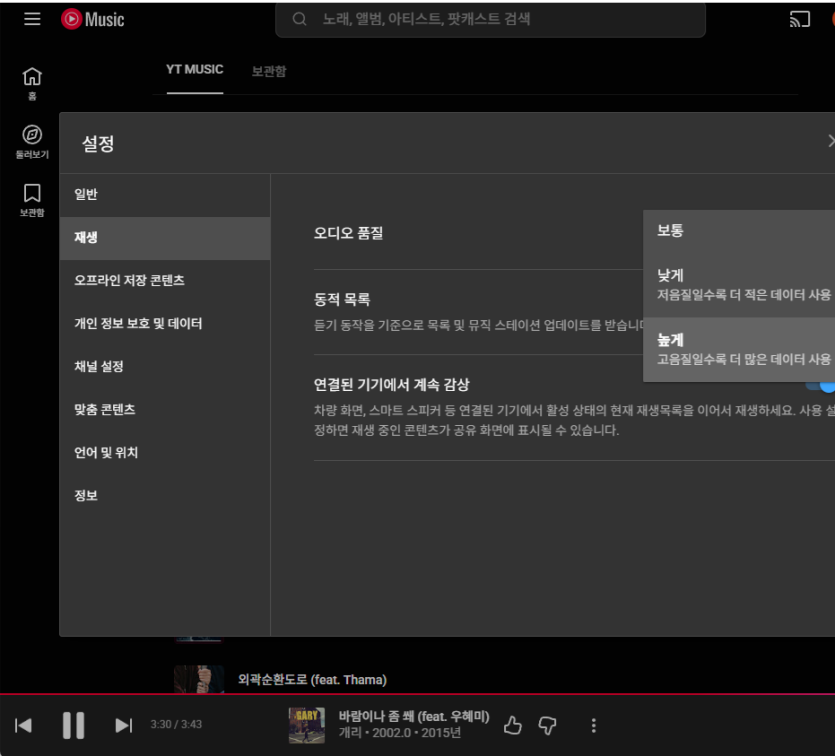Open 오프라인 저장 콘텐츠 settings

point(165,281)
